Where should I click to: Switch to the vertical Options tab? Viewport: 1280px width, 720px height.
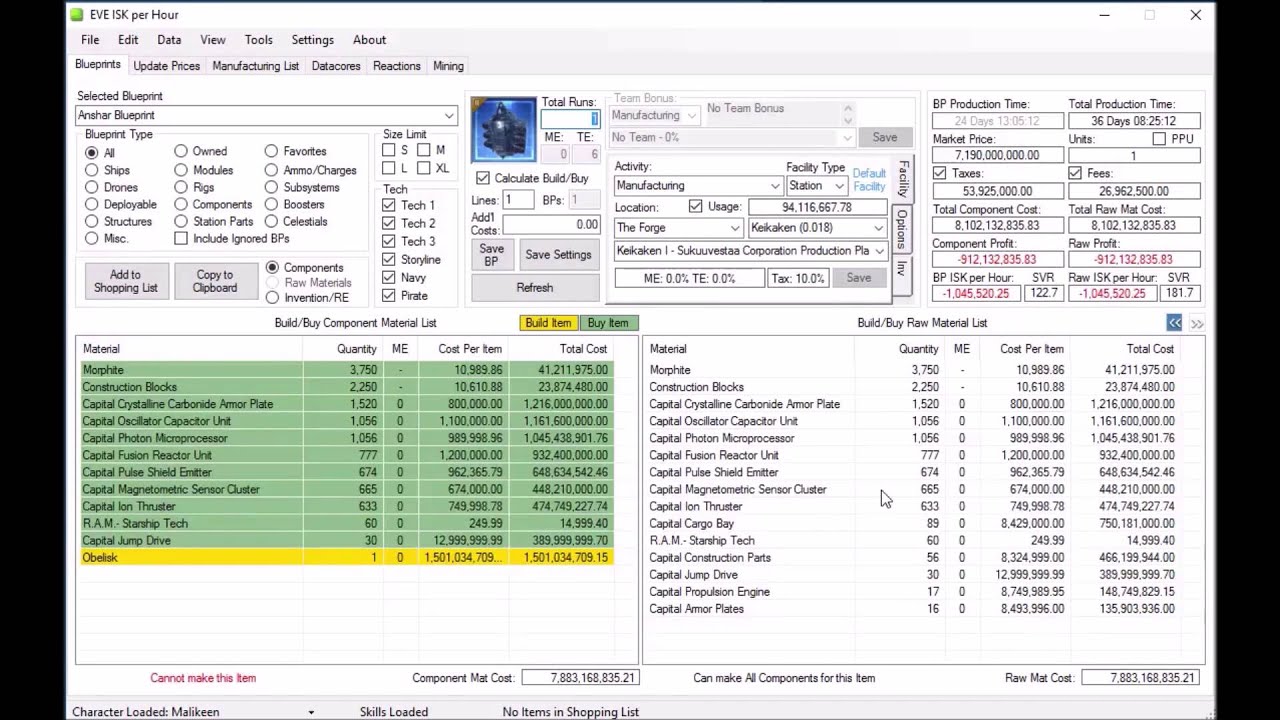[902, 228]
